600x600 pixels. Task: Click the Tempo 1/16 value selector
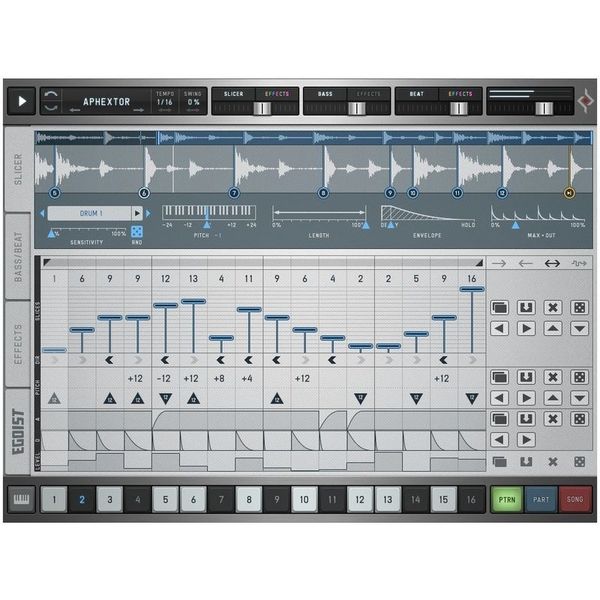pos(166,103)
